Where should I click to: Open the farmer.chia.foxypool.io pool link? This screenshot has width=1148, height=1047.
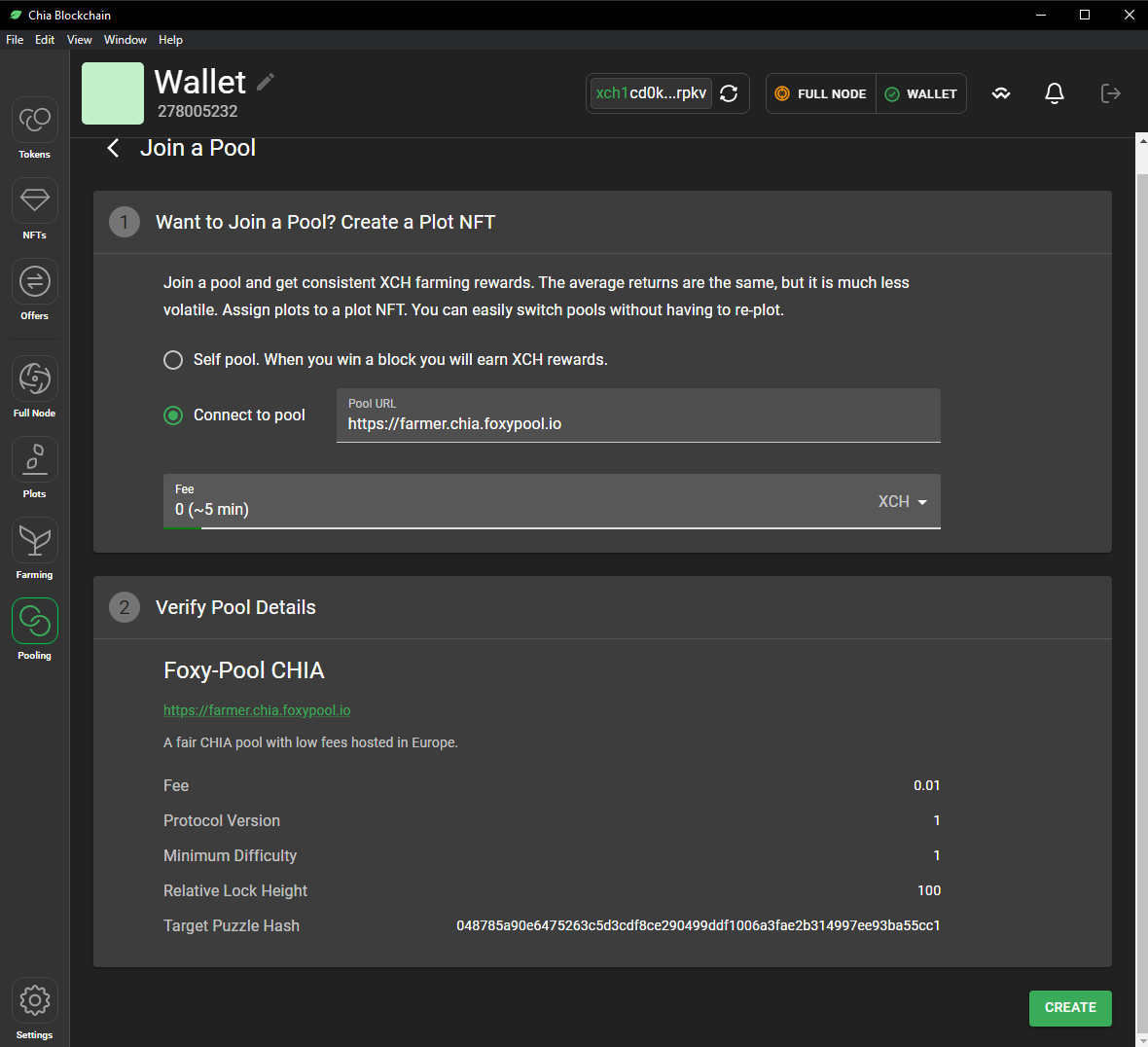(x=257, y=710)
